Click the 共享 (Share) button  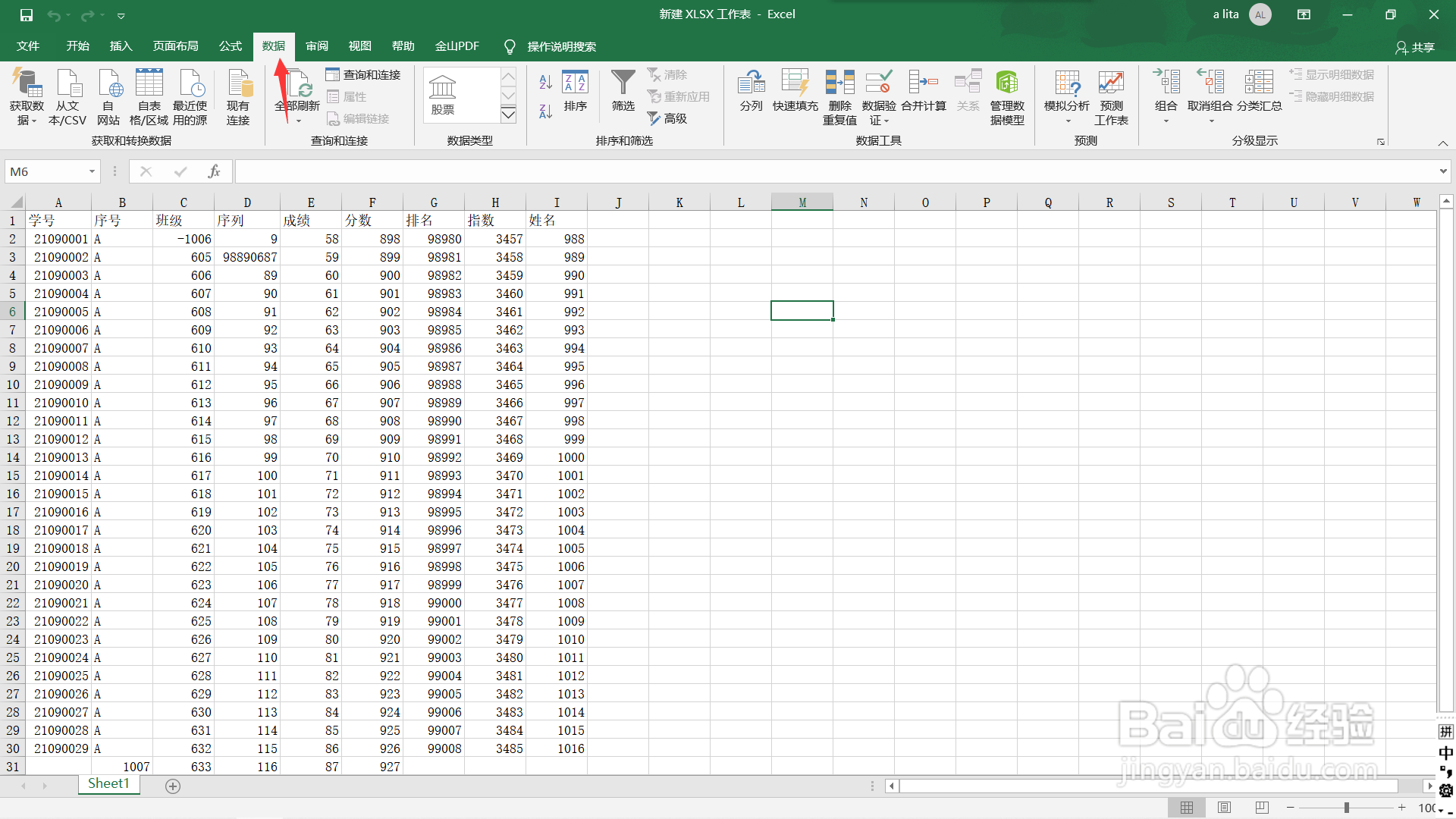1415,47
